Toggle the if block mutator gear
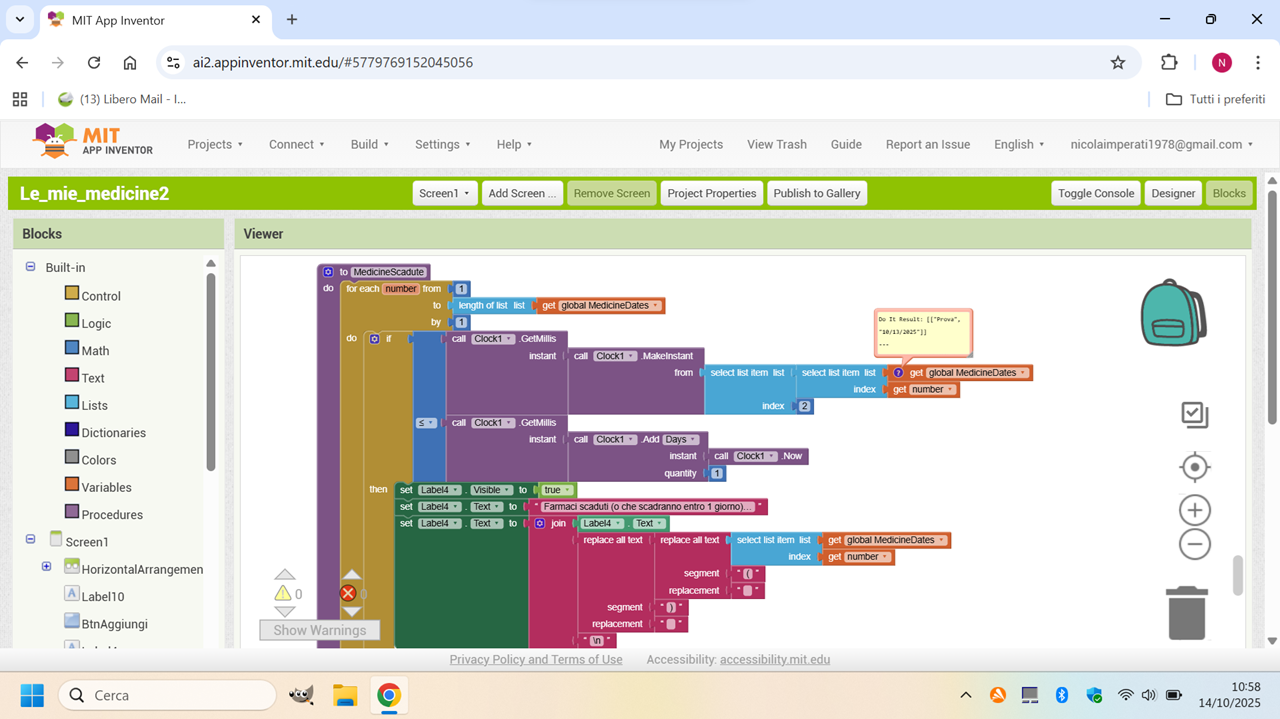Screen dimensions: 1280x719 tap(374, 339)
